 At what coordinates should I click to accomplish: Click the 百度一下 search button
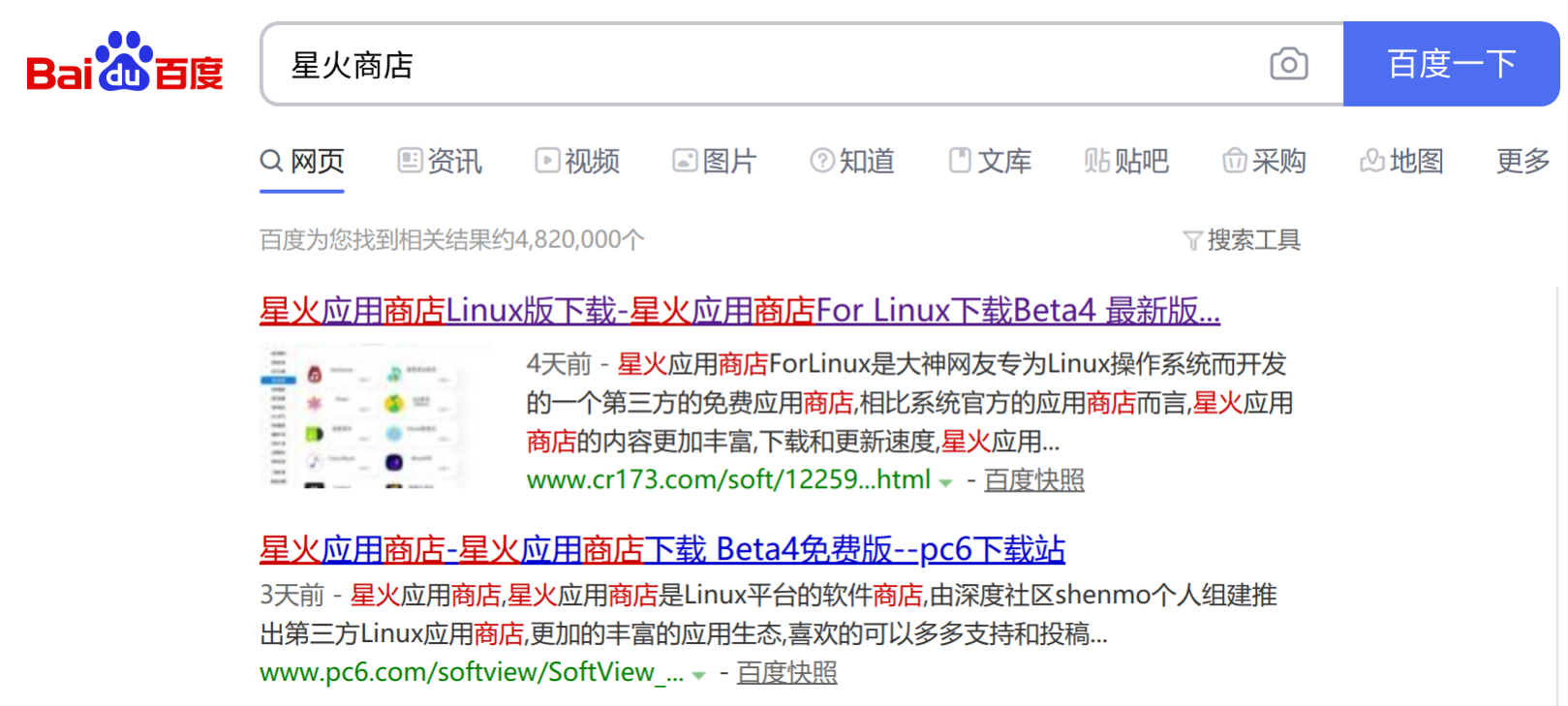pyautogui.click(x=1451, y=64)
